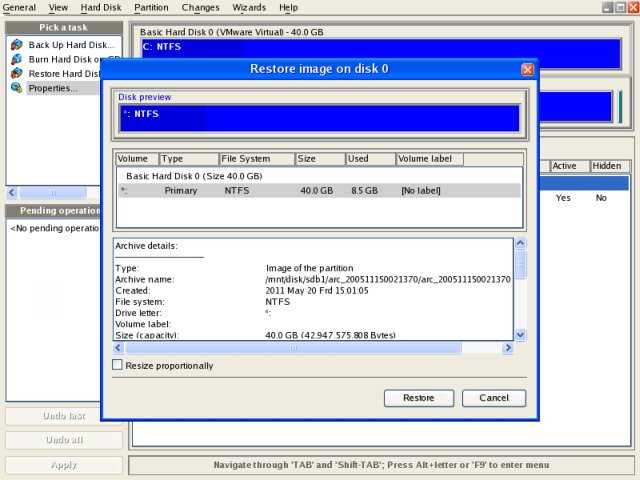Screen dimensions: 640x480
Task: Click the left scroll arrow in task panel
Action: point(12,192)
